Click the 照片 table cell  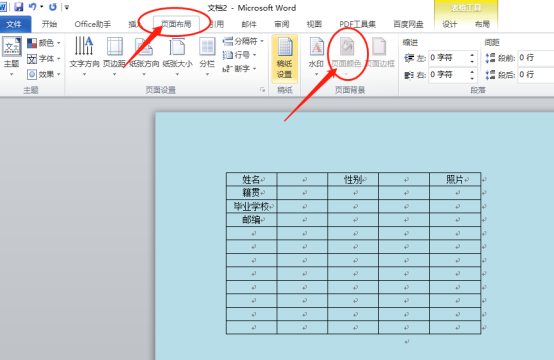coord(455,179)
